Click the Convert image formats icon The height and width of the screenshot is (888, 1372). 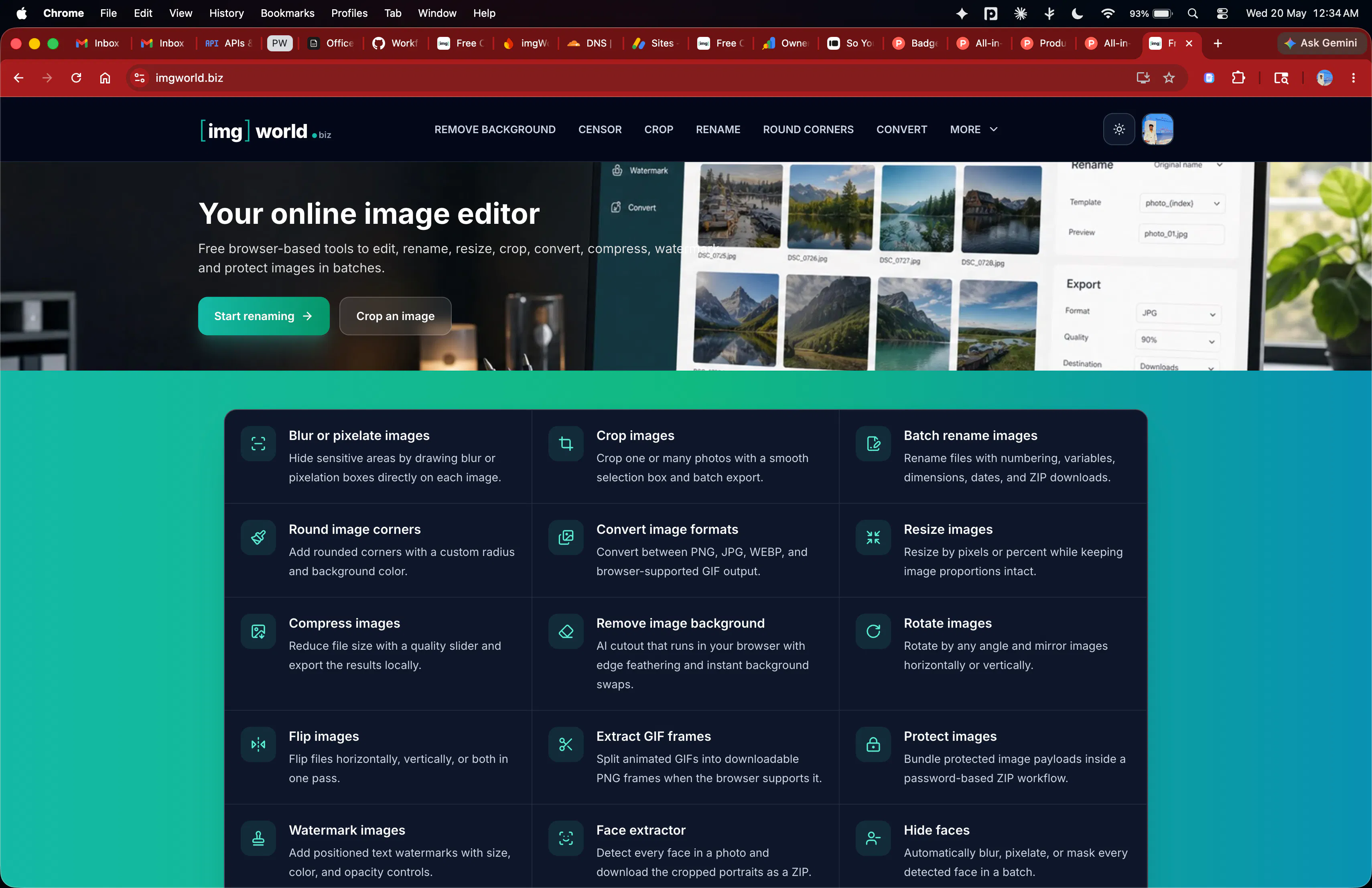[x=566, y=537]
